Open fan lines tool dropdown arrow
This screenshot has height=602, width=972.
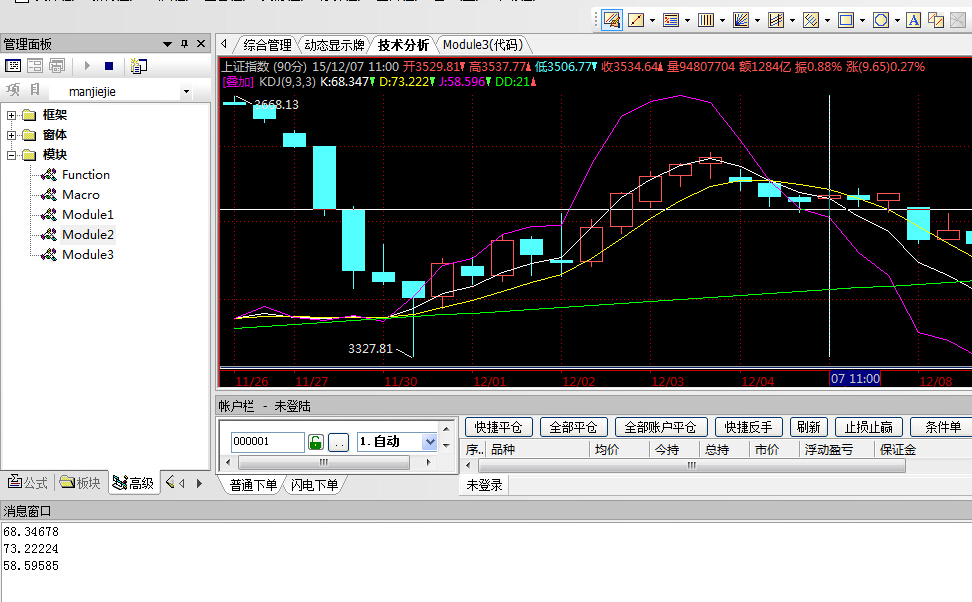tap(758, 20)
